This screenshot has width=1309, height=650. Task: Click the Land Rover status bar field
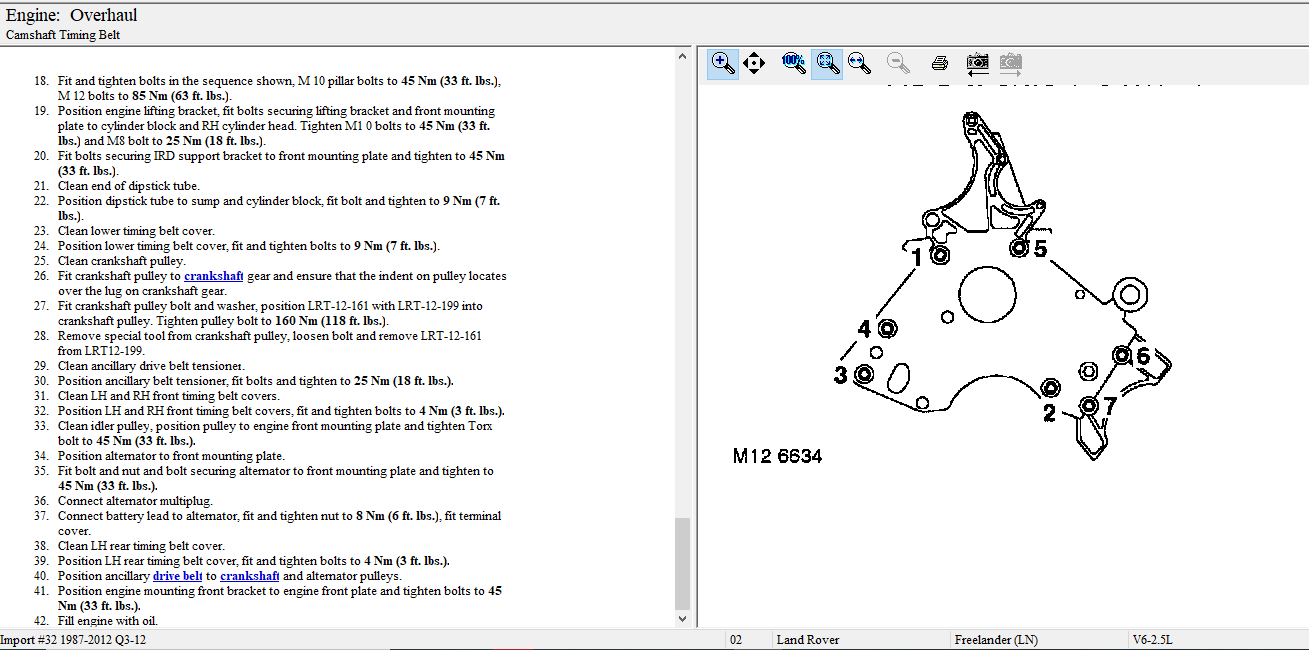[808, 640]
